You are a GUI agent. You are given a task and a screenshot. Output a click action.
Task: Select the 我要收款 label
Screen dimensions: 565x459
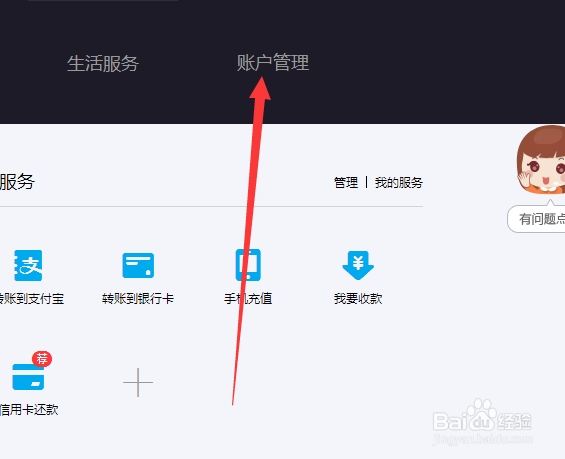[358, 299]
